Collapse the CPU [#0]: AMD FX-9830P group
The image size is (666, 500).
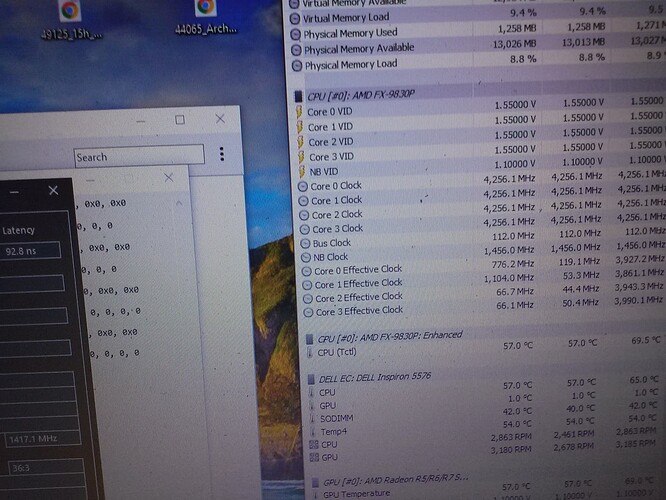click(x=299, y=96)
